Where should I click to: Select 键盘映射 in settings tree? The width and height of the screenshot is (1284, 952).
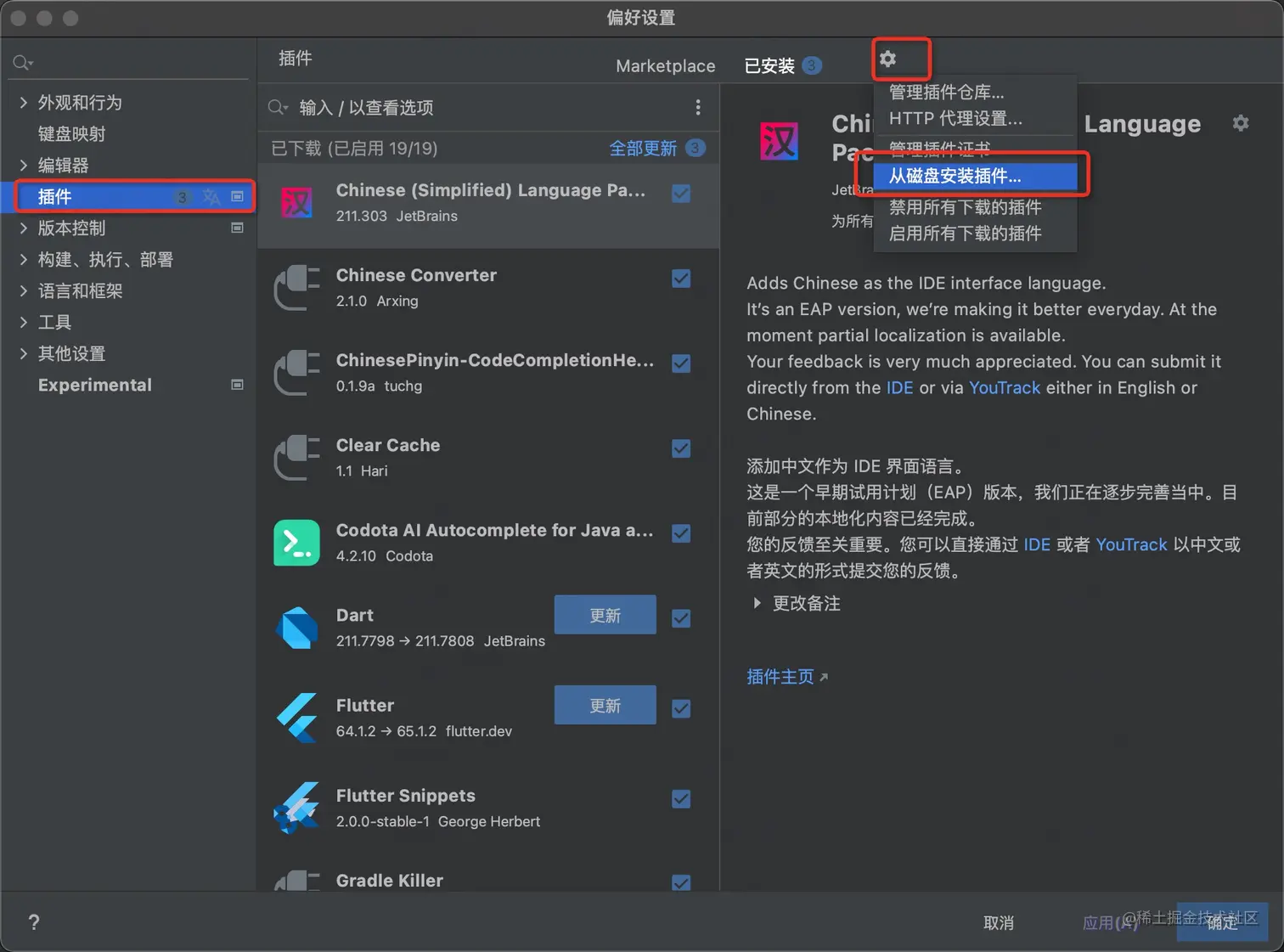click(x=72, y=133)
